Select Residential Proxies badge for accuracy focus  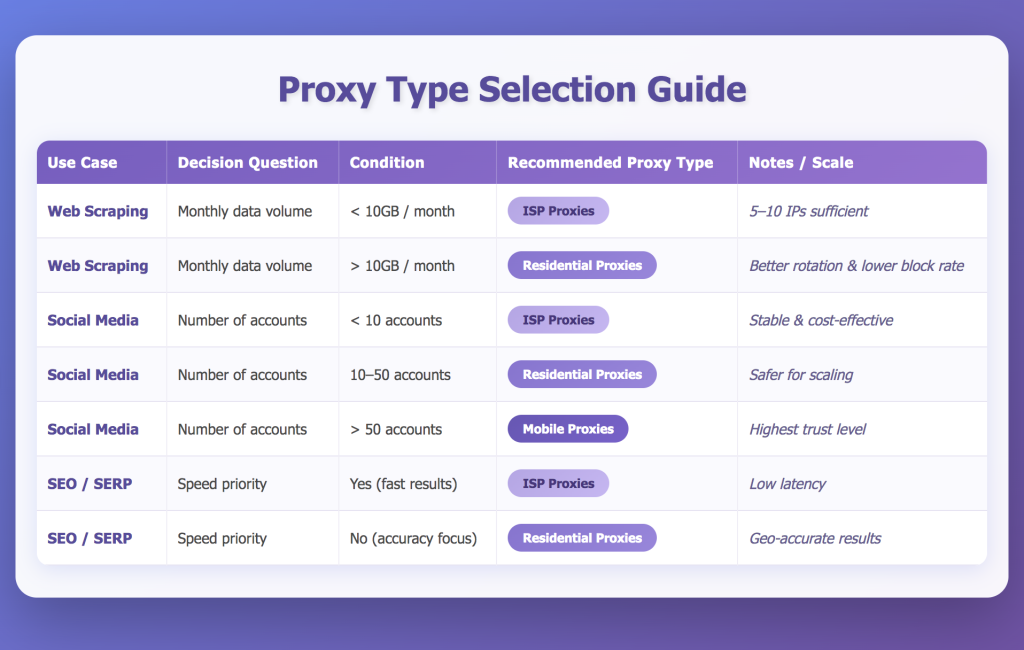tap(582, 538)
